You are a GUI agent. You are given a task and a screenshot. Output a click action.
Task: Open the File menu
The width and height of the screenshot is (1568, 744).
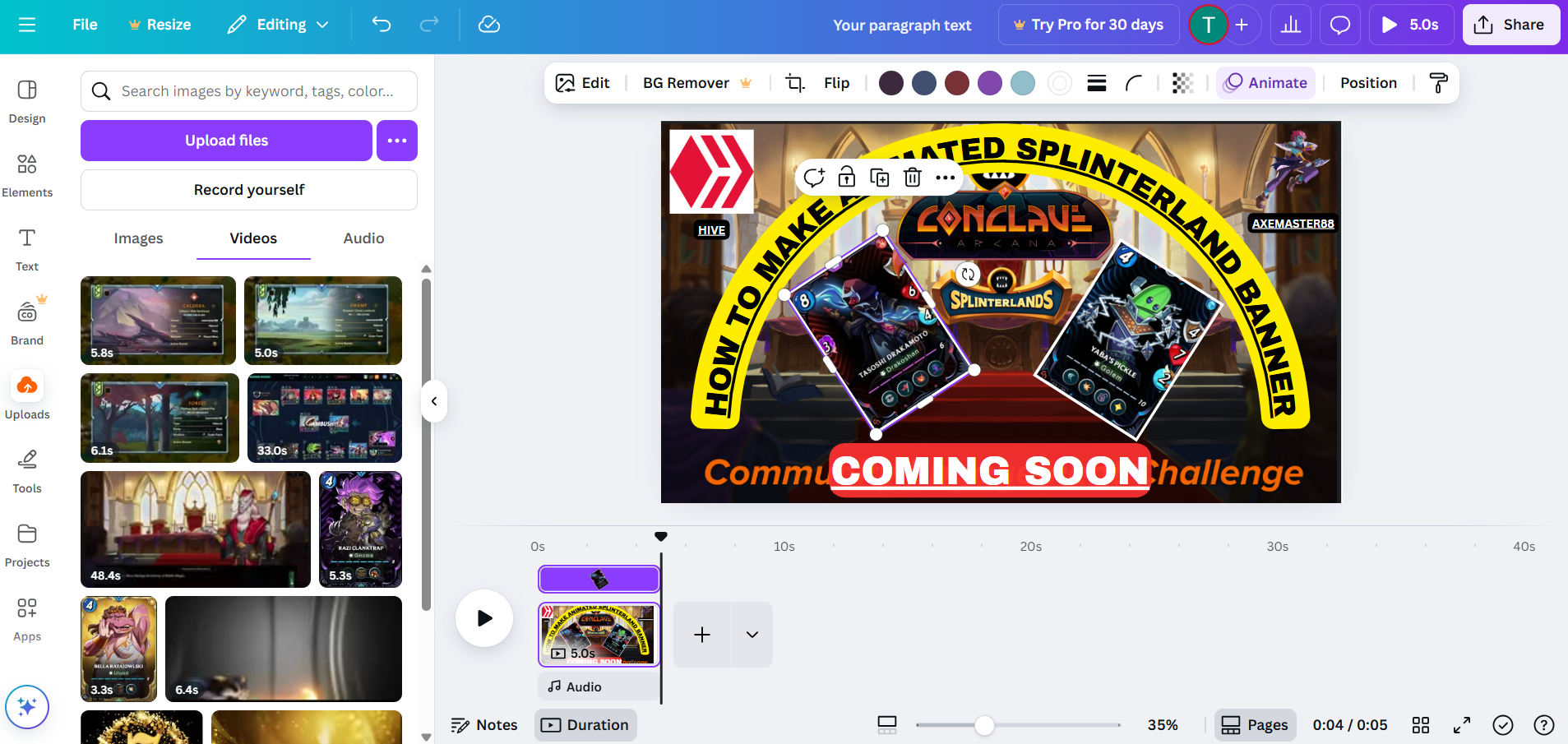[86, 25]
